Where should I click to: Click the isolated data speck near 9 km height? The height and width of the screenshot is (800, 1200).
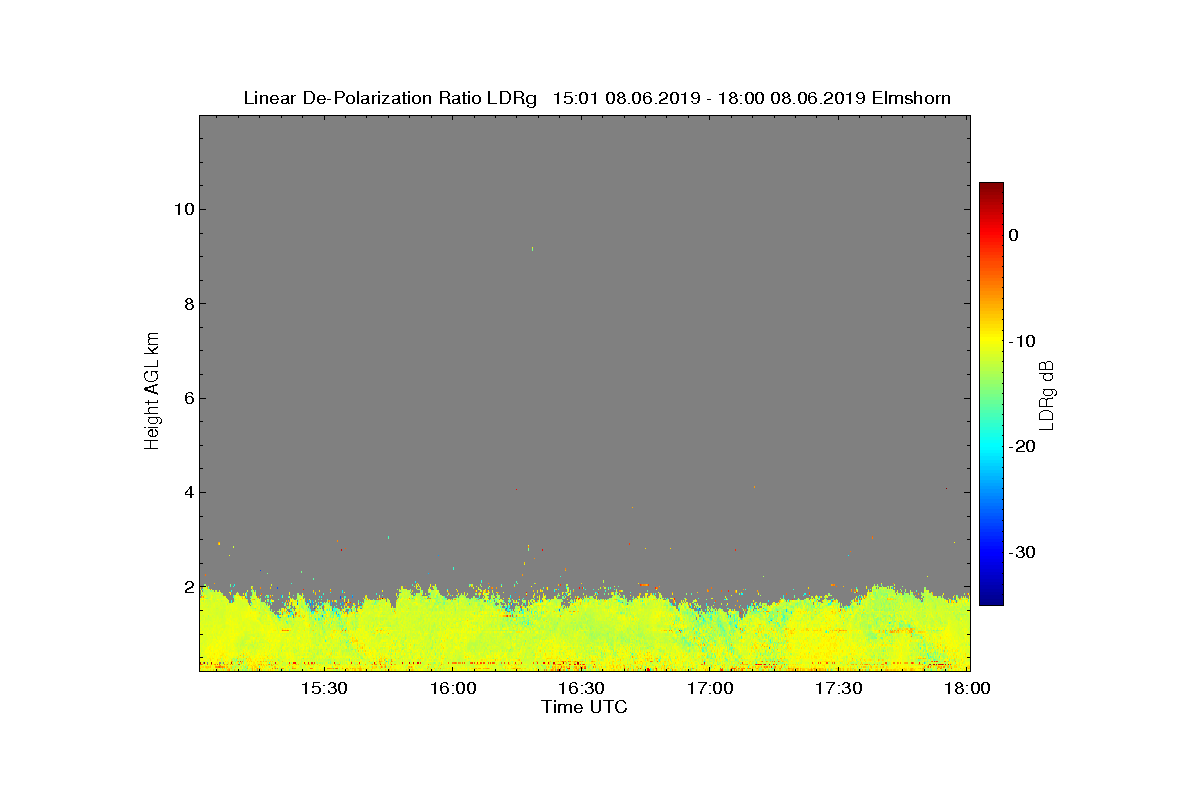coord(532,248)
